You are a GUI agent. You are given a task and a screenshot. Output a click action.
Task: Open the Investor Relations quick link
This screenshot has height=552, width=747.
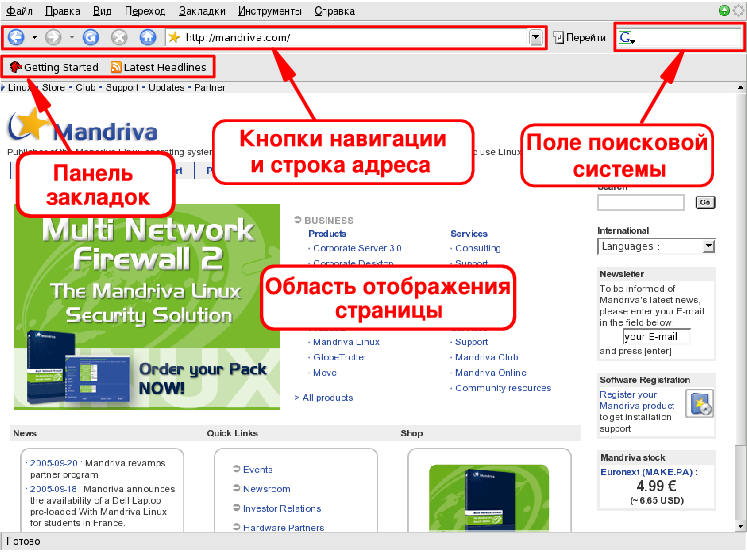click(x=282, y=509)
